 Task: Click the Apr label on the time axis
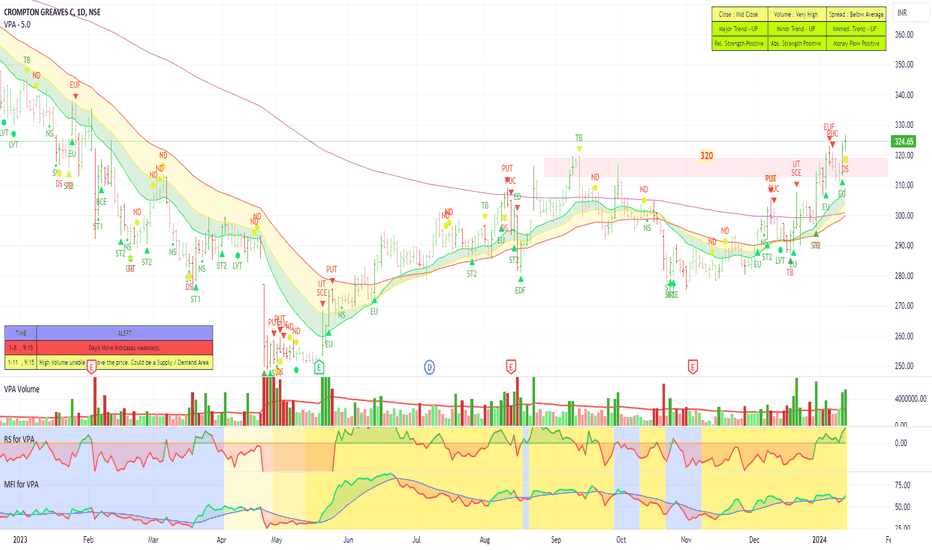(221, 540)
